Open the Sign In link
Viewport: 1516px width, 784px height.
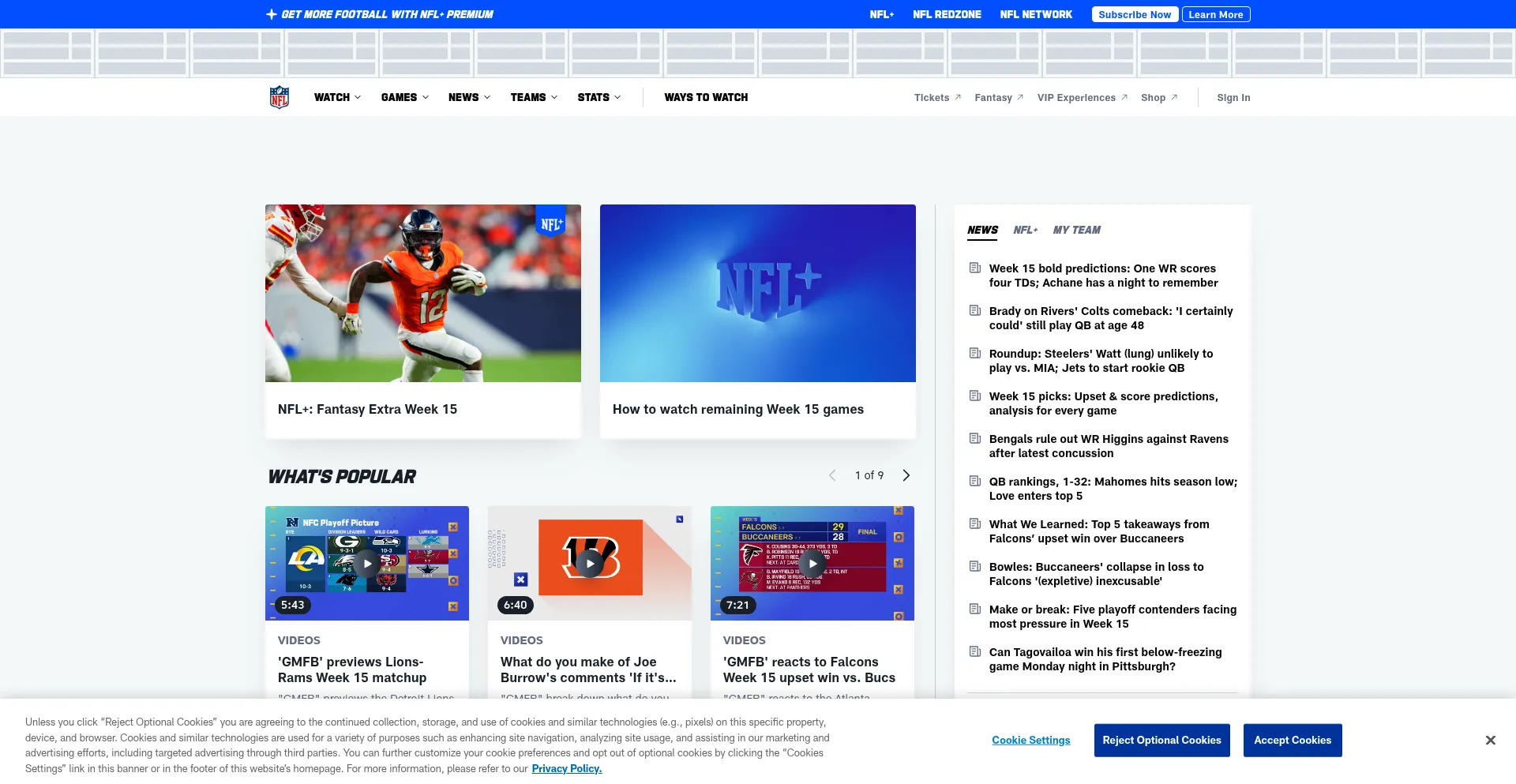click(x=1233, y=98)
